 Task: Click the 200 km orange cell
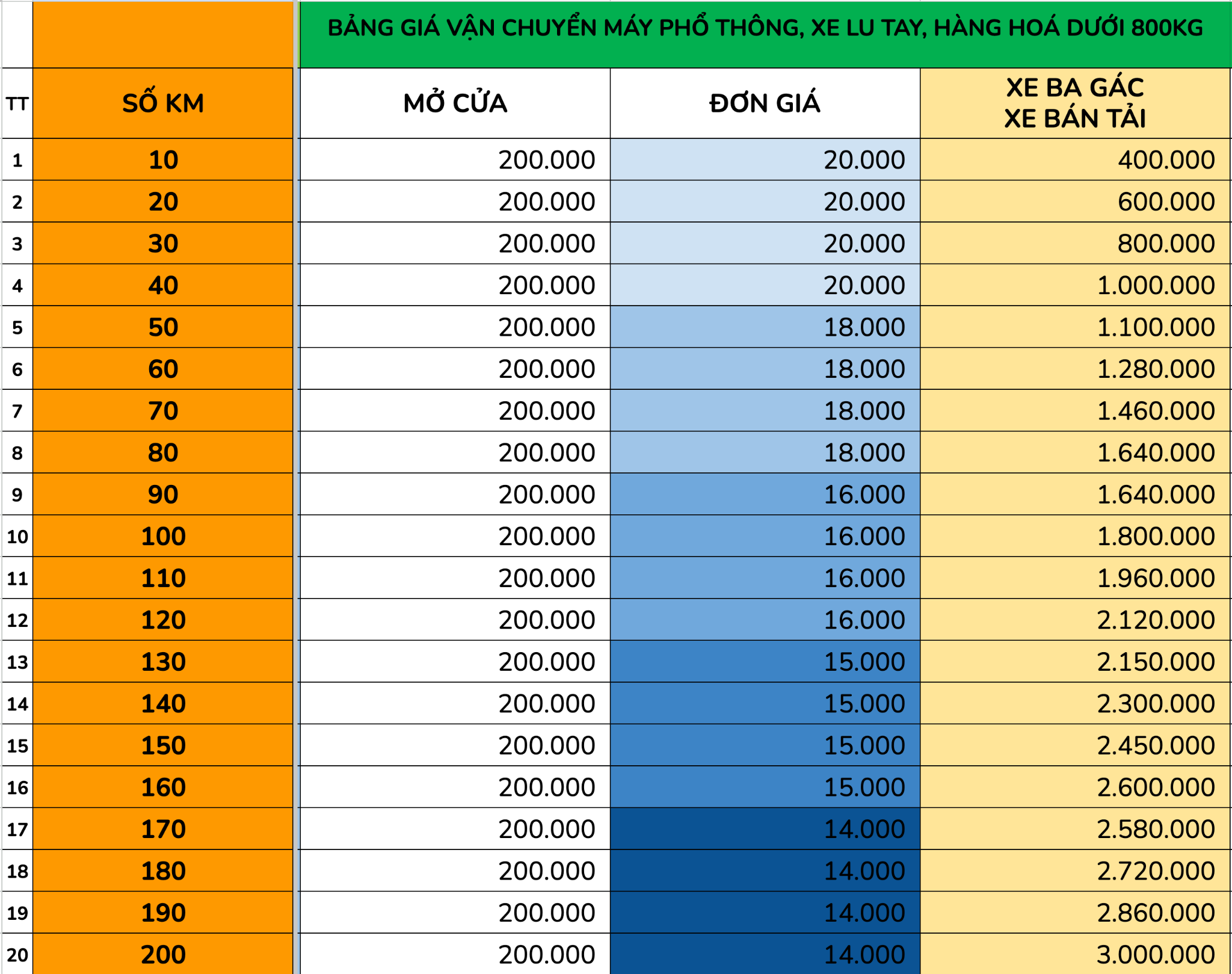[162, 954]
